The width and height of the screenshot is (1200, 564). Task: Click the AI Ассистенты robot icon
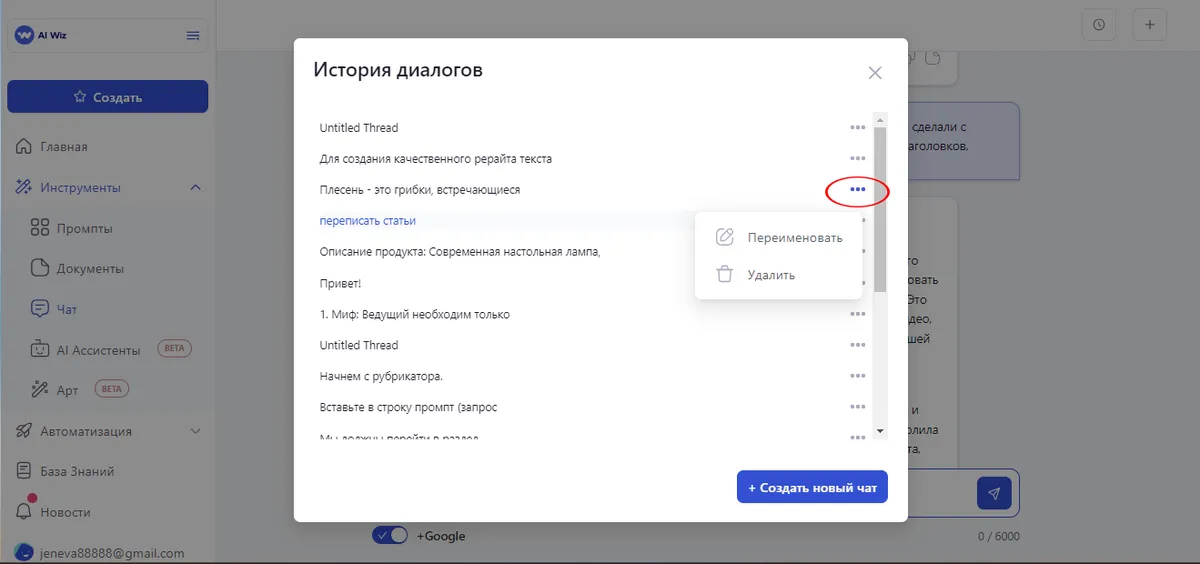(x=40, y=349)
